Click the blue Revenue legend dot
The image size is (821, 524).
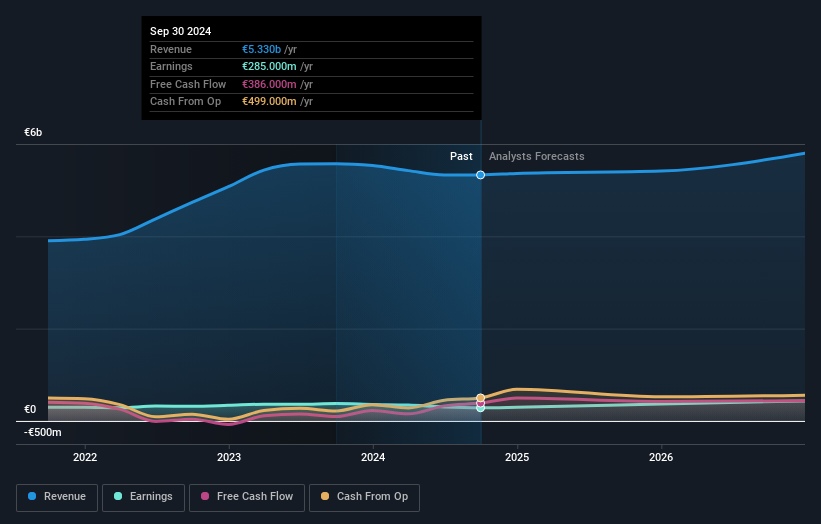[x=32, y=496]
